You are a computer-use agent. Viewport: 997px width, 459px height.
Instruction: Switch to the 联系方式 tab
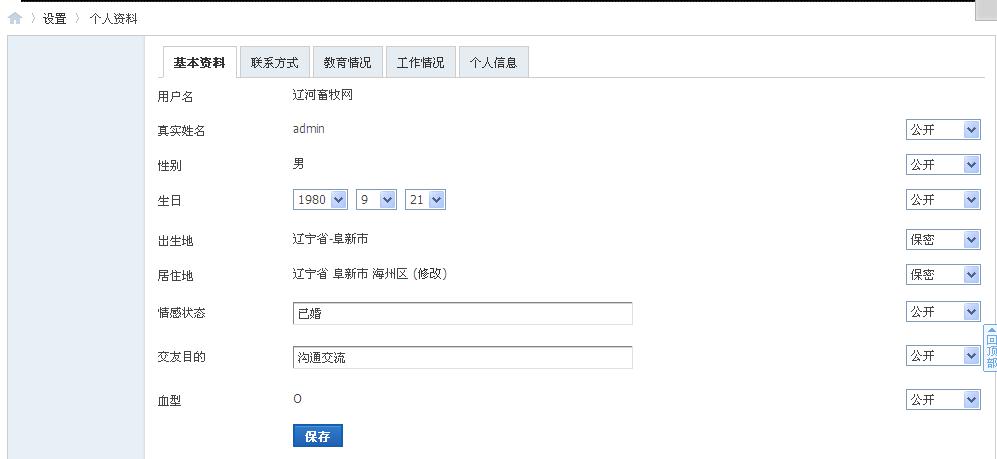[x=275, y=62]
